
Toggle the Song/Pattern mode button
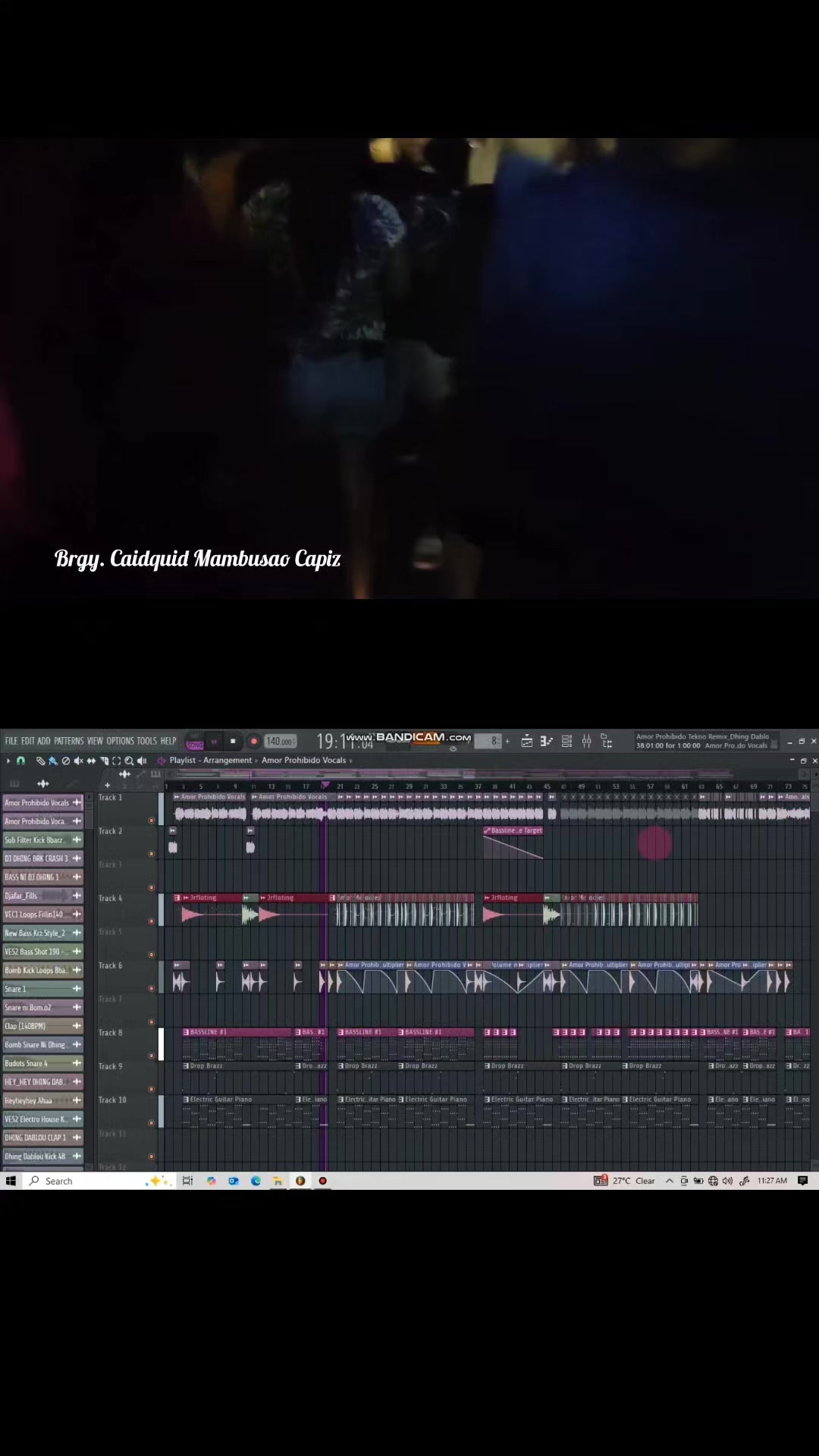pos(195,742)
